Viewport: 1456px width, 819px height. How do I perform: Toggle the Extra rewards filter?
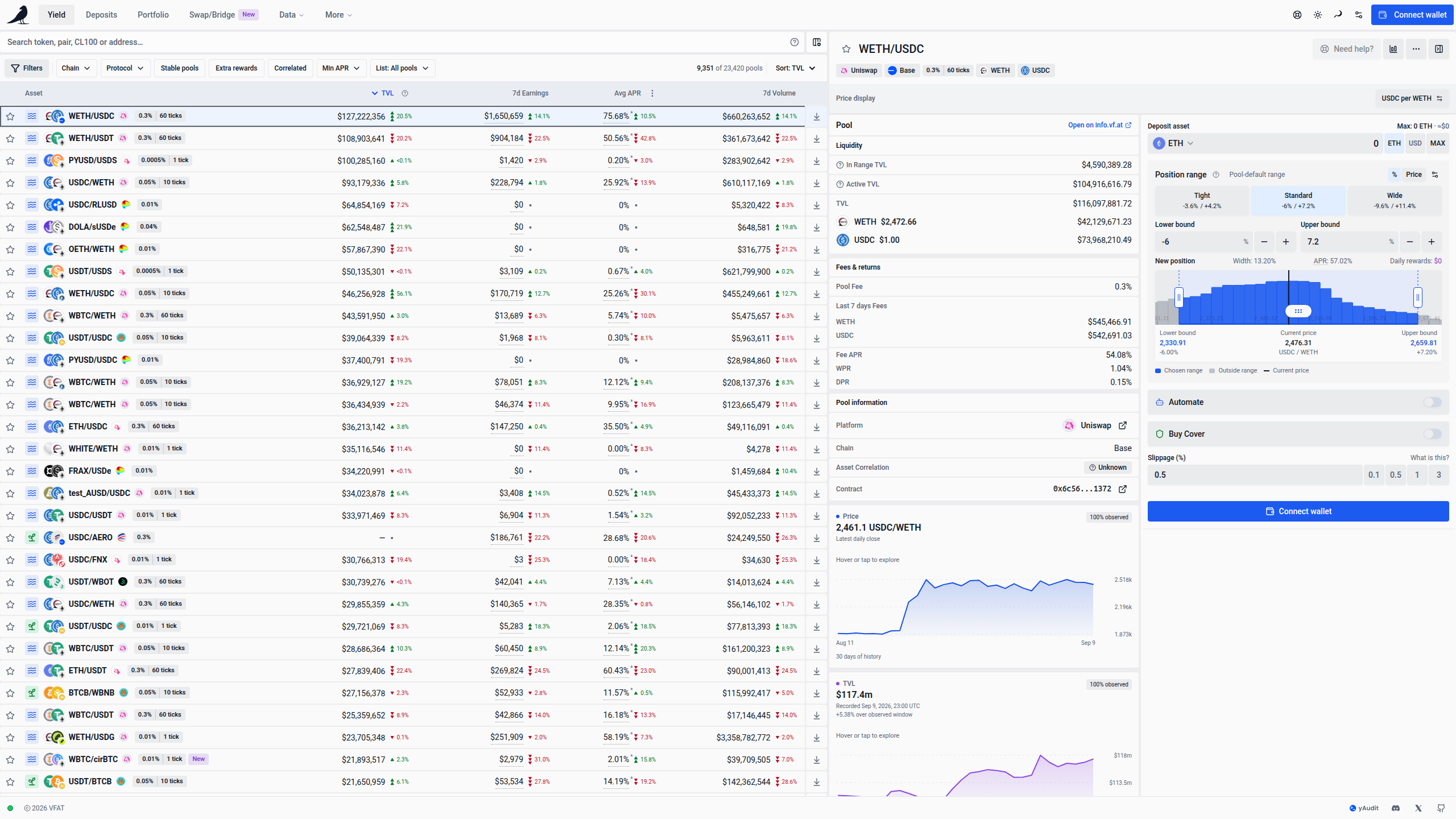(x=237, y=68)
